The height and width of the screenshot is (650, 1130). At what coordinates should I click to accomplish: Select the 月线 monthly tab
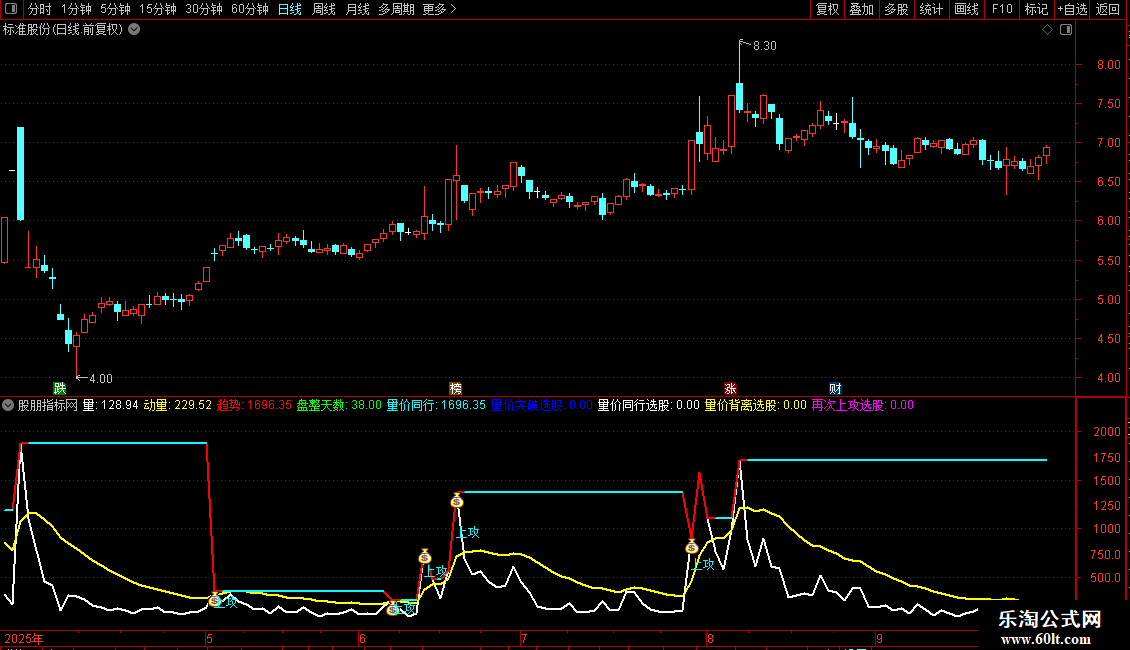click(357, 9)
